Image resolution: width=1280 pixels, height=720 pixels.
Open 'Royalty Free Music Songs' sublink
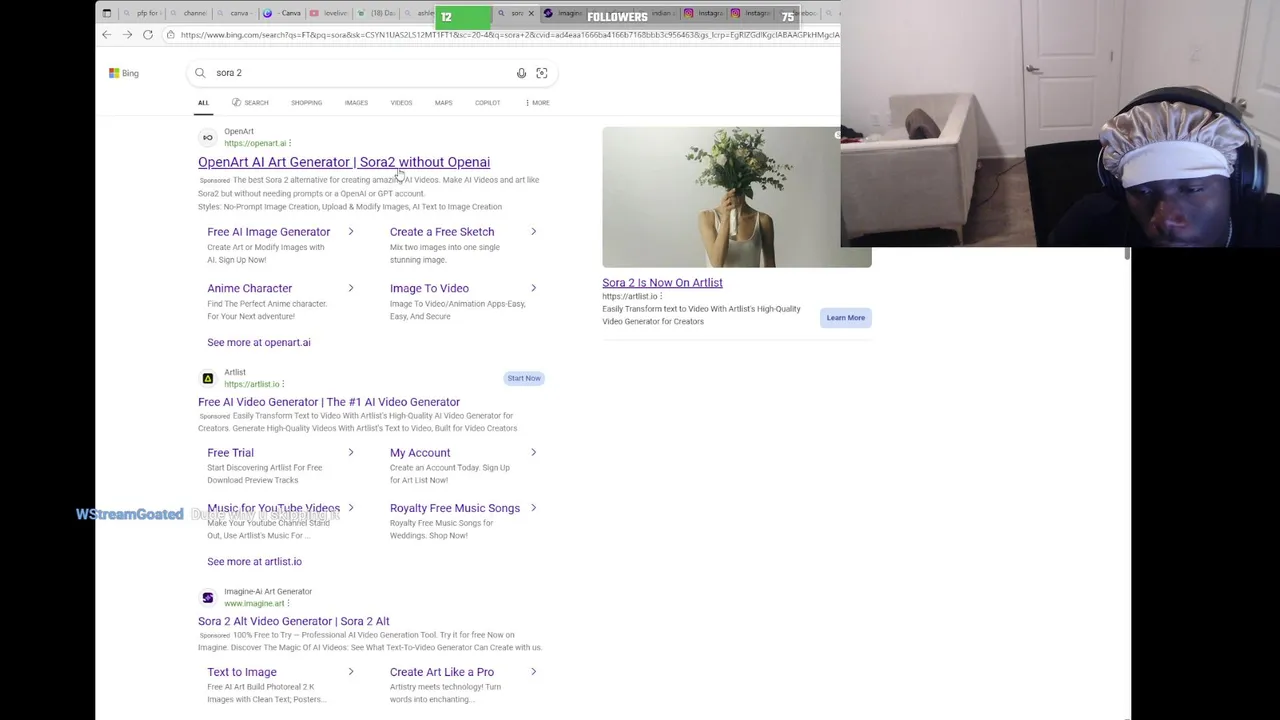pos(455,508)
